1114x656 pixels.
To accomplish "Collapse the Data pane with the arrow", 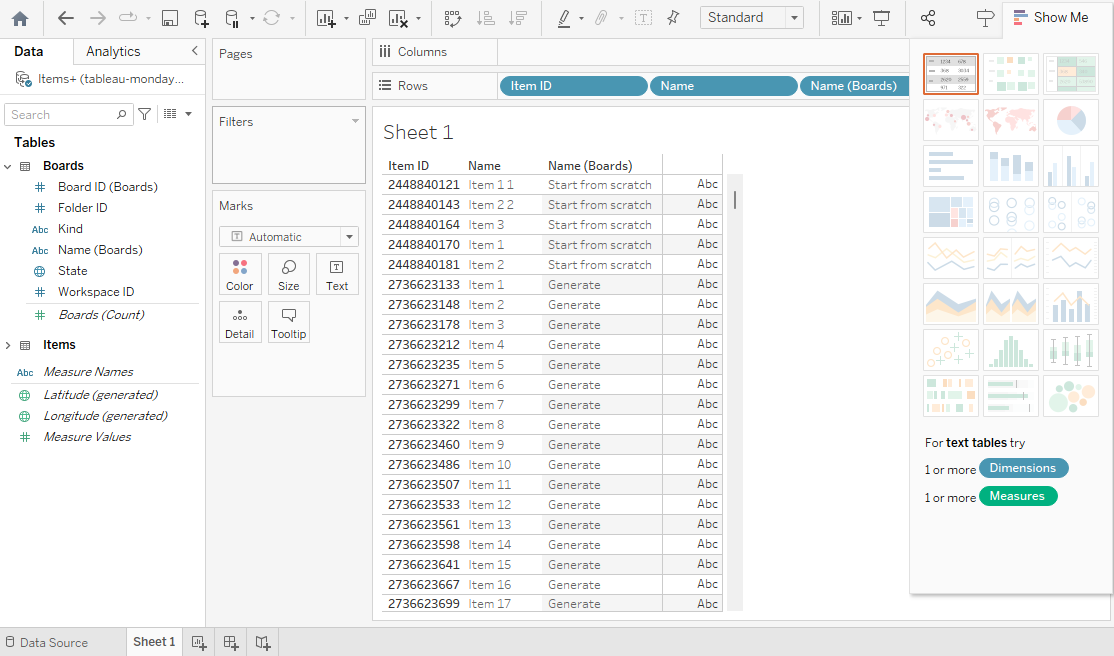I will (x=194, y=51).
